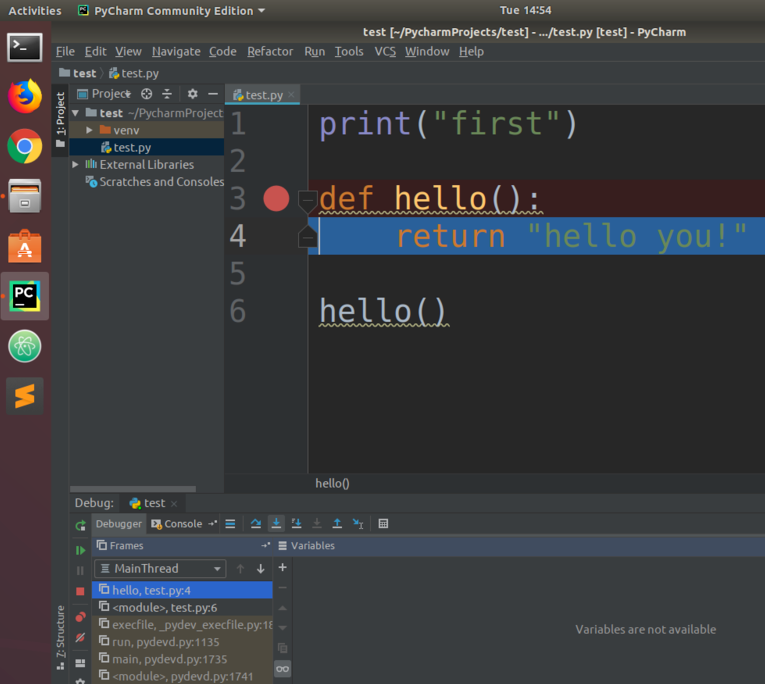Click fold end marker on line 4
The height and width of the screenshot is (684, 765).
(307, 237)
